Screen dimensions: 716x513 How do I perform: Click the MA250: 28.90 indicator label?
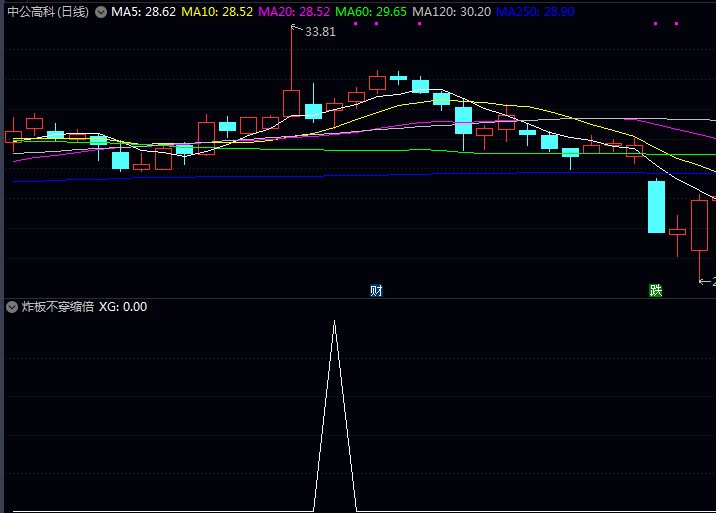(x=535, y=12)
